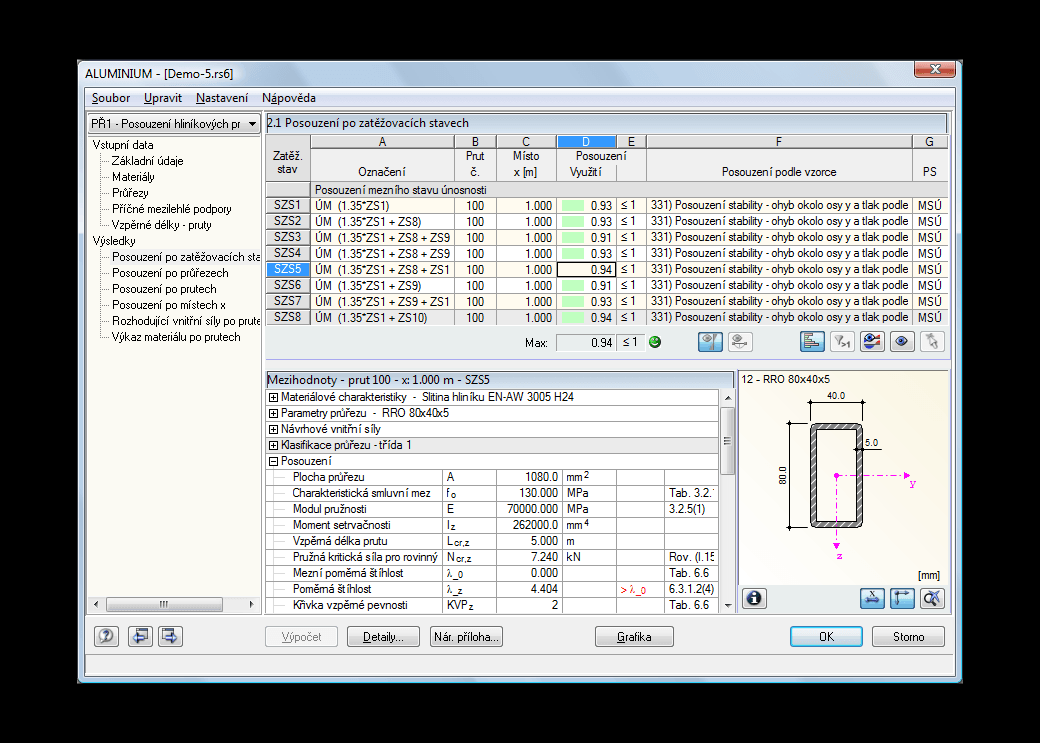Select Materiály in the navigator tree

tap(133, 177)
